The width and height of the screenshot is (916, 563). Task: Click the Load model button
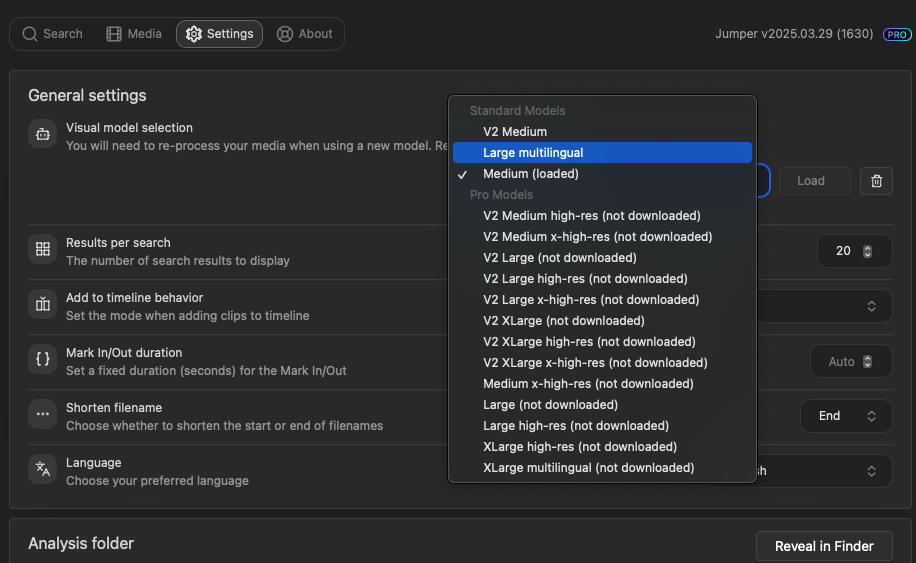tap(810, 181)
